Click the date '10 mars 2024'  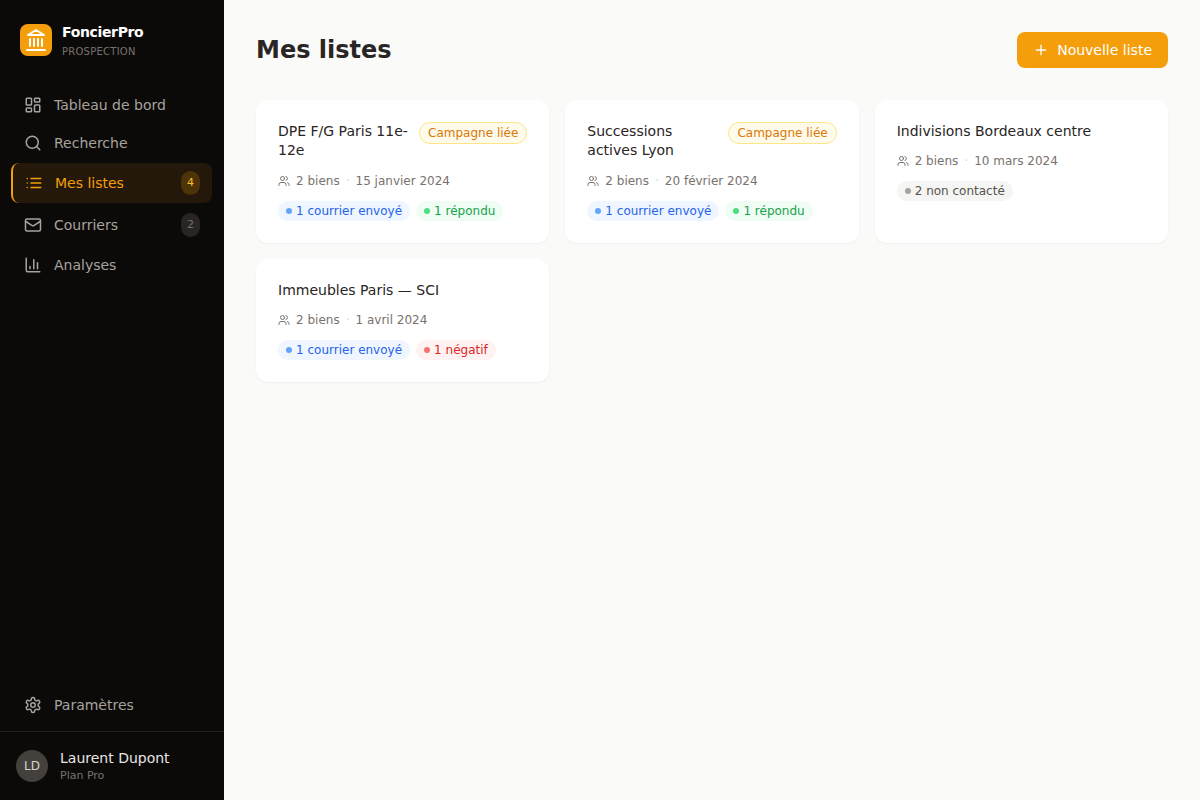pyautogui.click(x=1016, y=161)
